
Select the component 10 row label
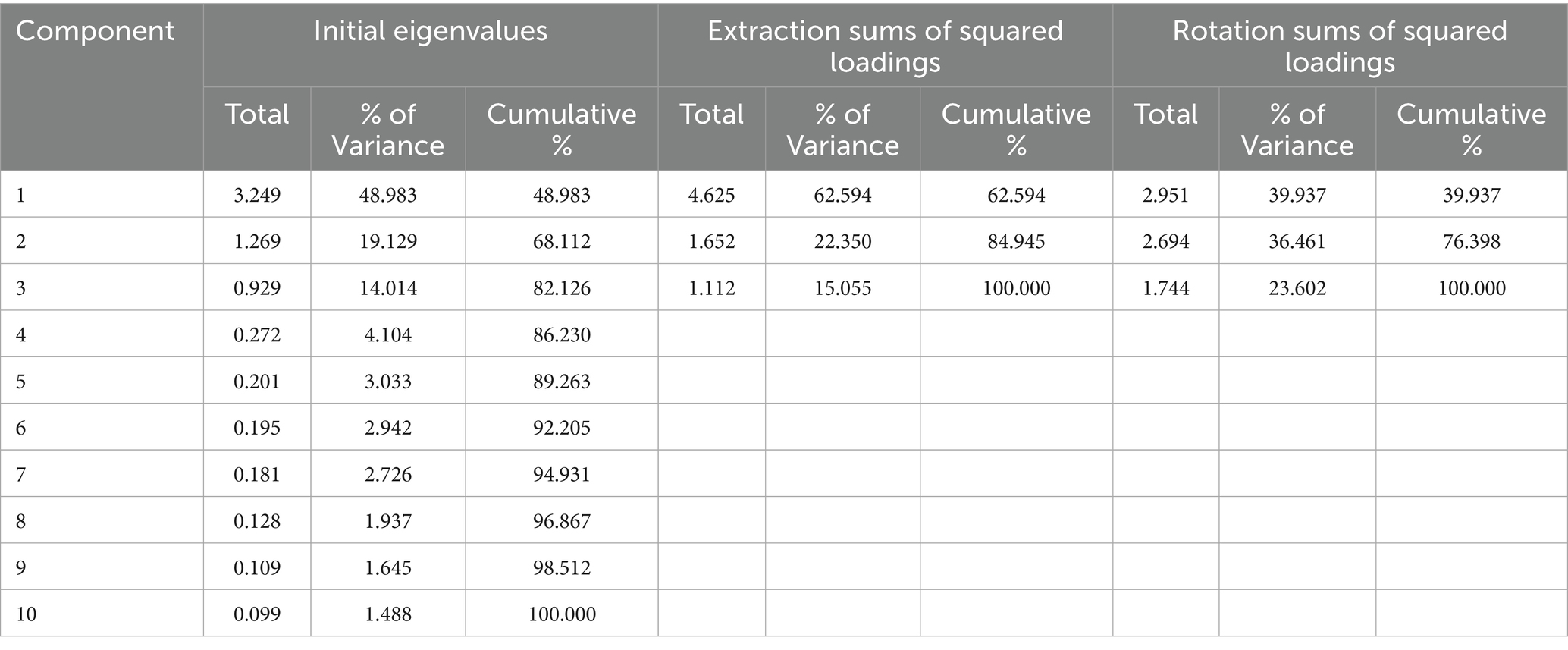[27, 614]
